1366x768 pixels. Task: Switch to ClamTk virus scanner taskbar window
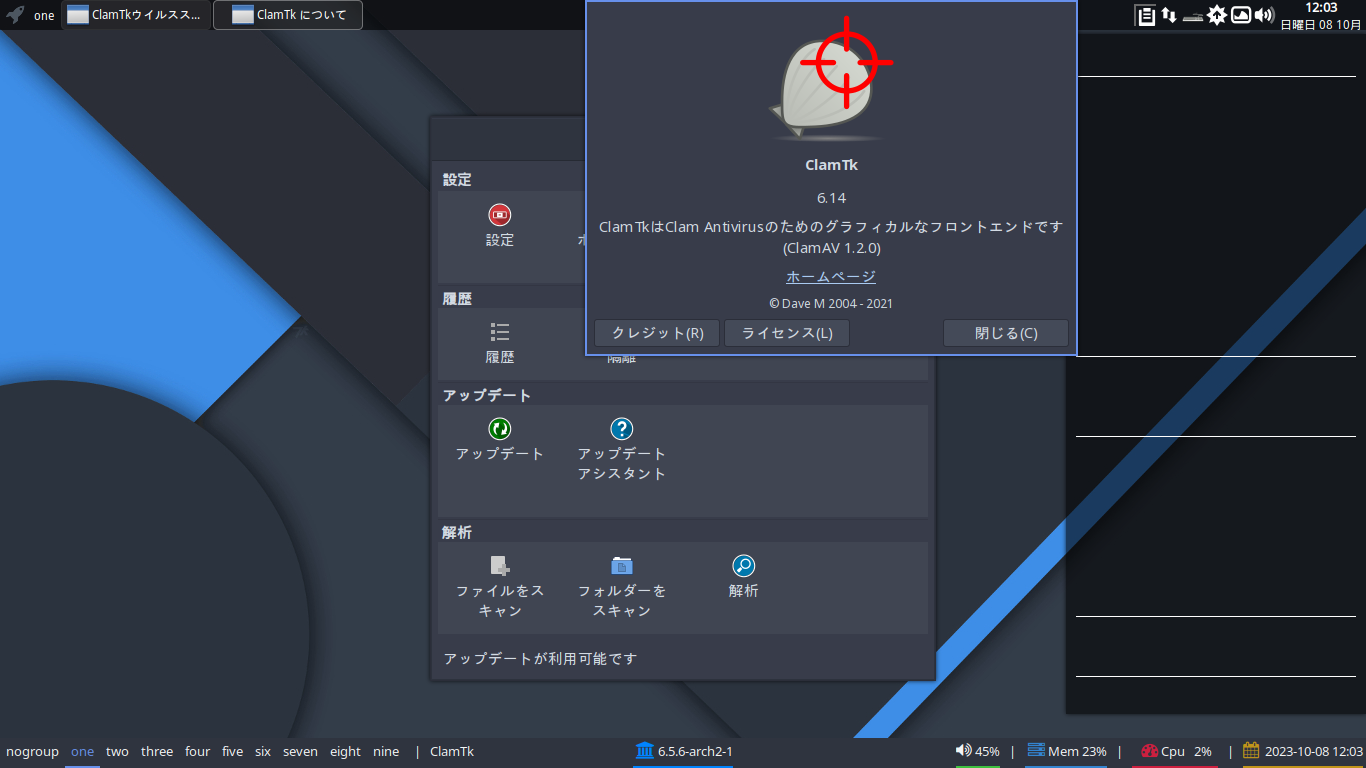click(137, 15)
